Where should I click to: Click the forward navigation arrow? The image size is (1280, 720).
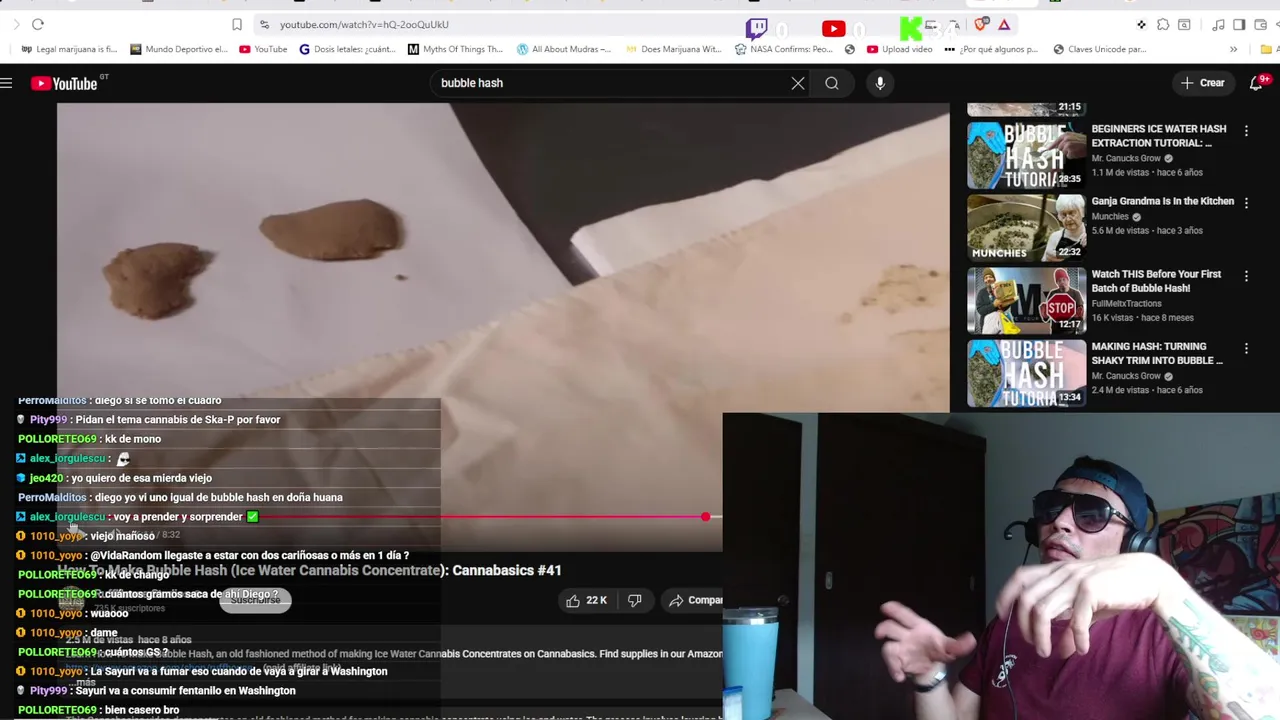(16, 24)
